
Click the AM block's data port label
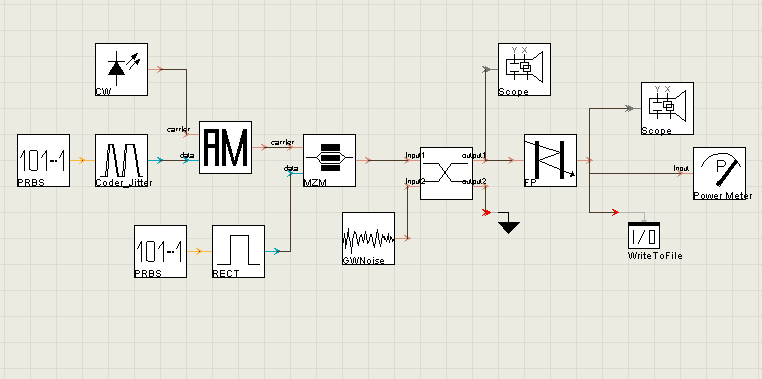187,155
